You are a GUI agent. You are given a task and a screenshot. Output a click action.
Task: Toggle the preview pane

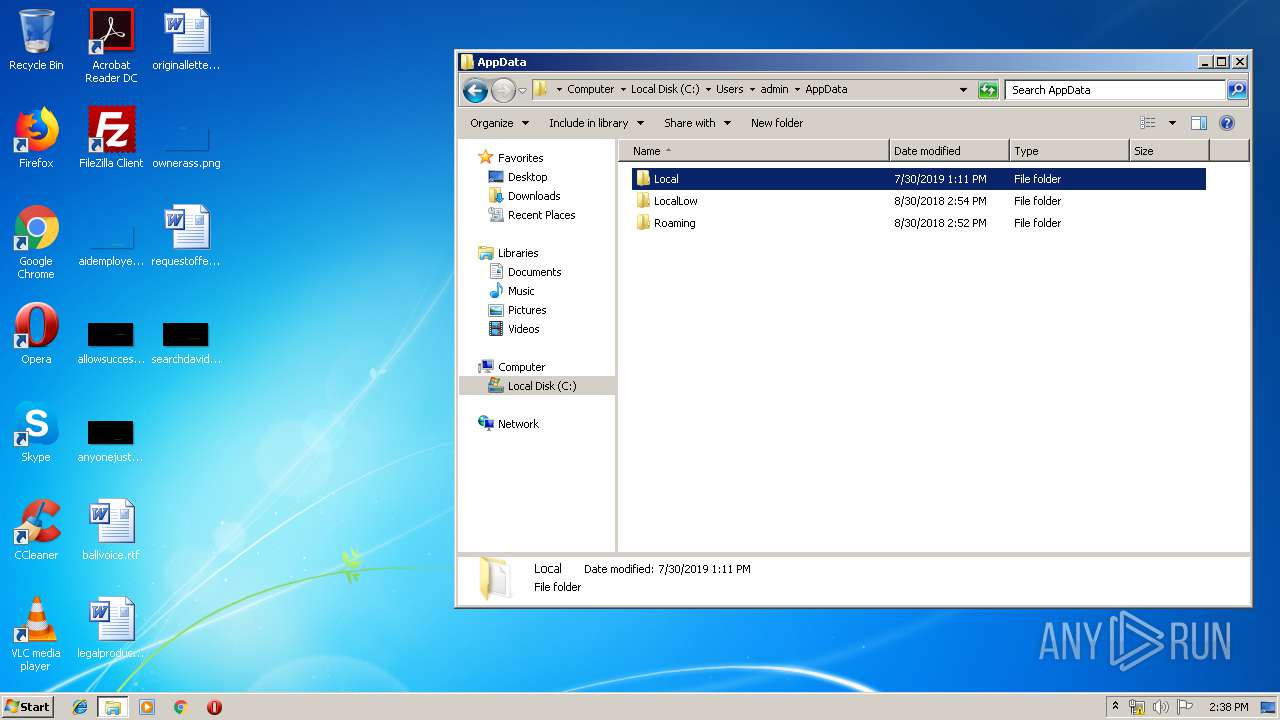tap(1199, 123)
